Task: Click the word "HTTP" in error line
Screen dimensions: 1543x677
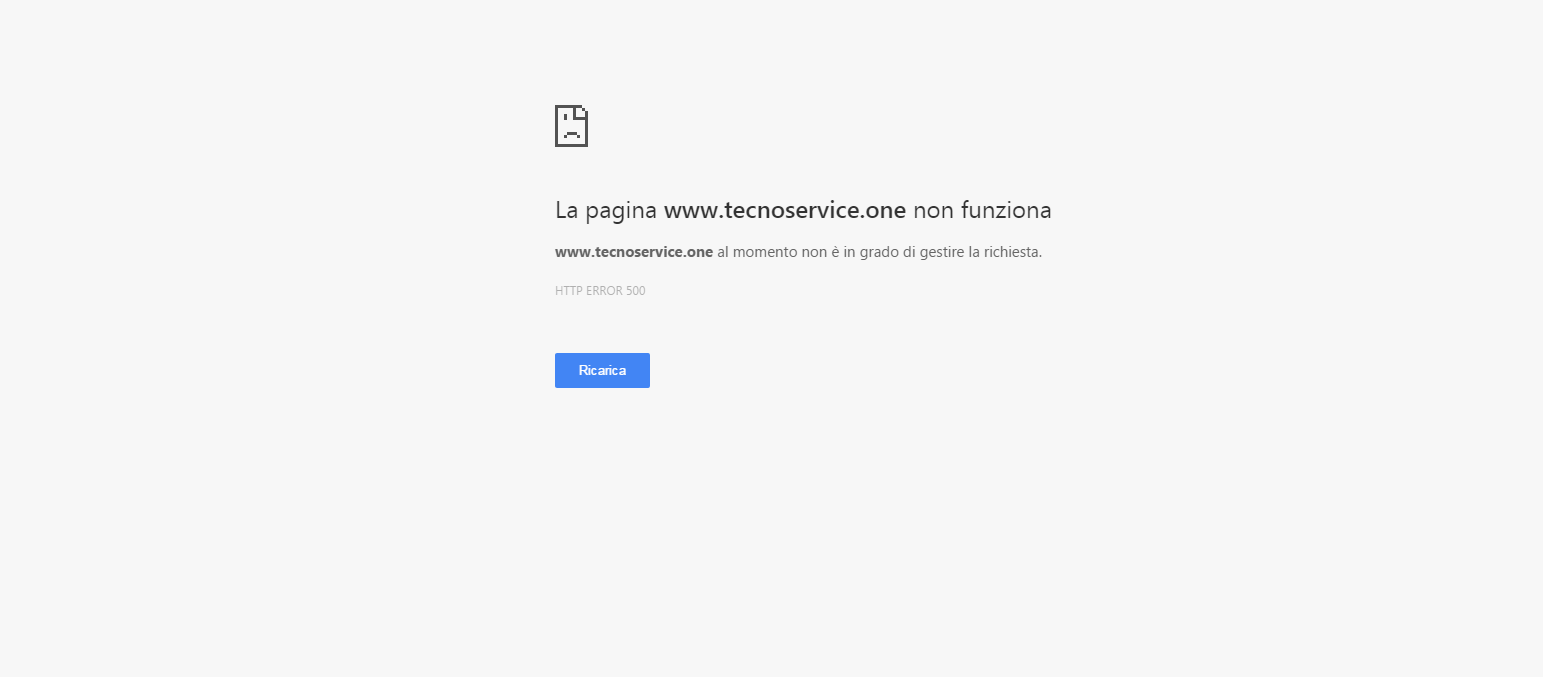Action: pos(567,291)
